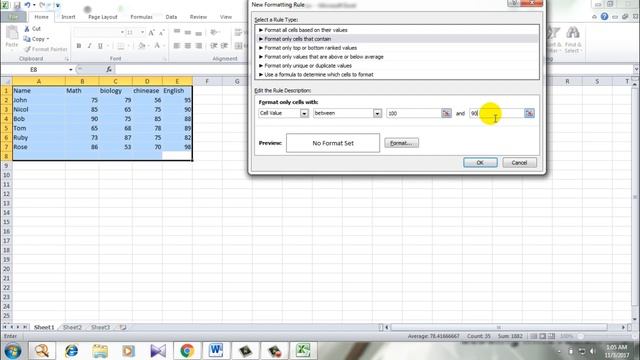
Task: Select 'Format all cells based on their values' rule
Action: coord(397,30)
